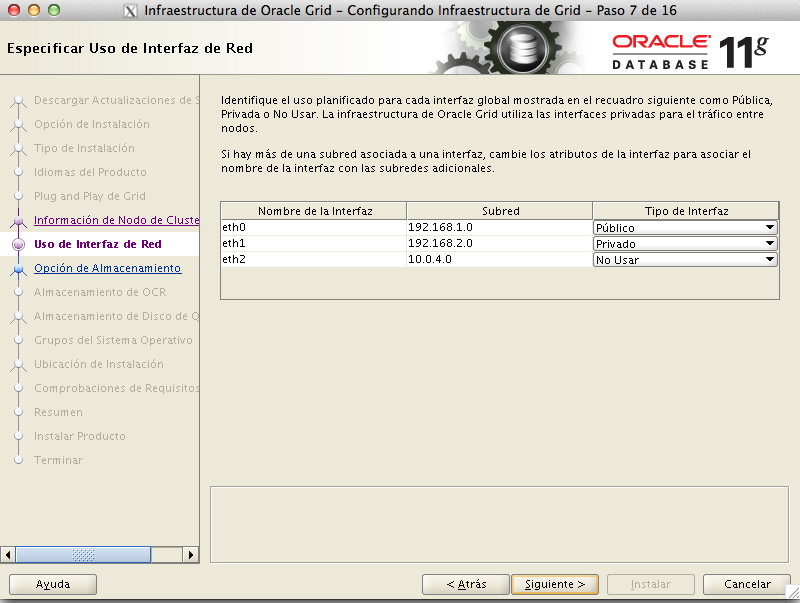Click the step bullet beside Opción de Almacenamiento
The image size is (800, 603).
point(18,268)
